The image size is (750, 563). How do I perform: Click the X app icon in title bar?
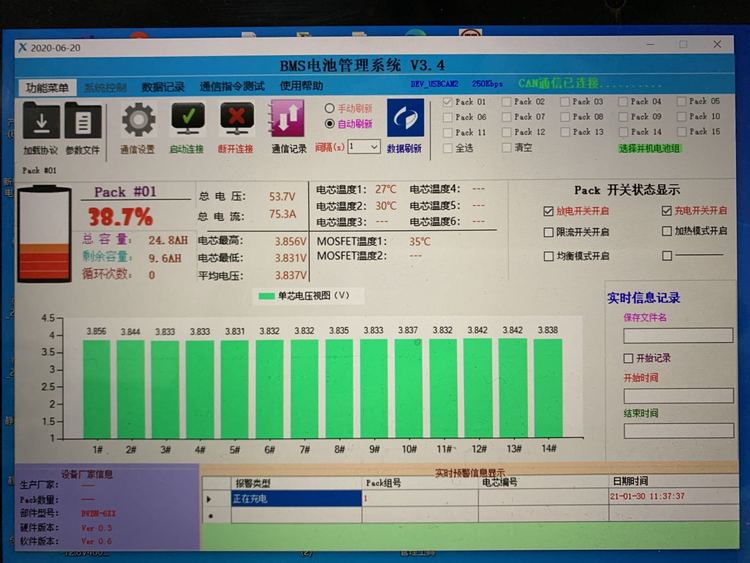click(x=22, y=47)
